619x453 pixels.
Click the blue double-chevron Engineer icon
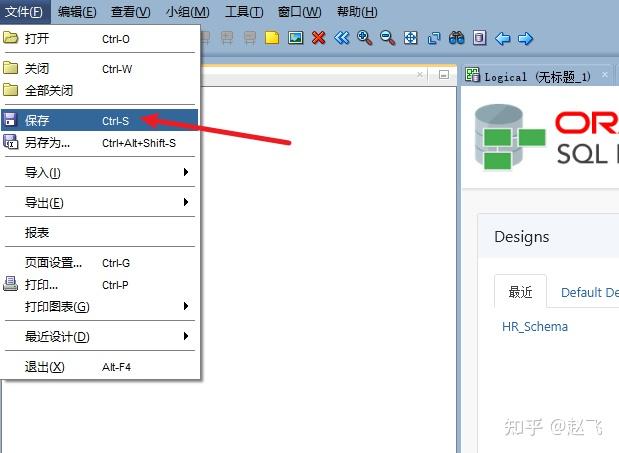point(341,38)
